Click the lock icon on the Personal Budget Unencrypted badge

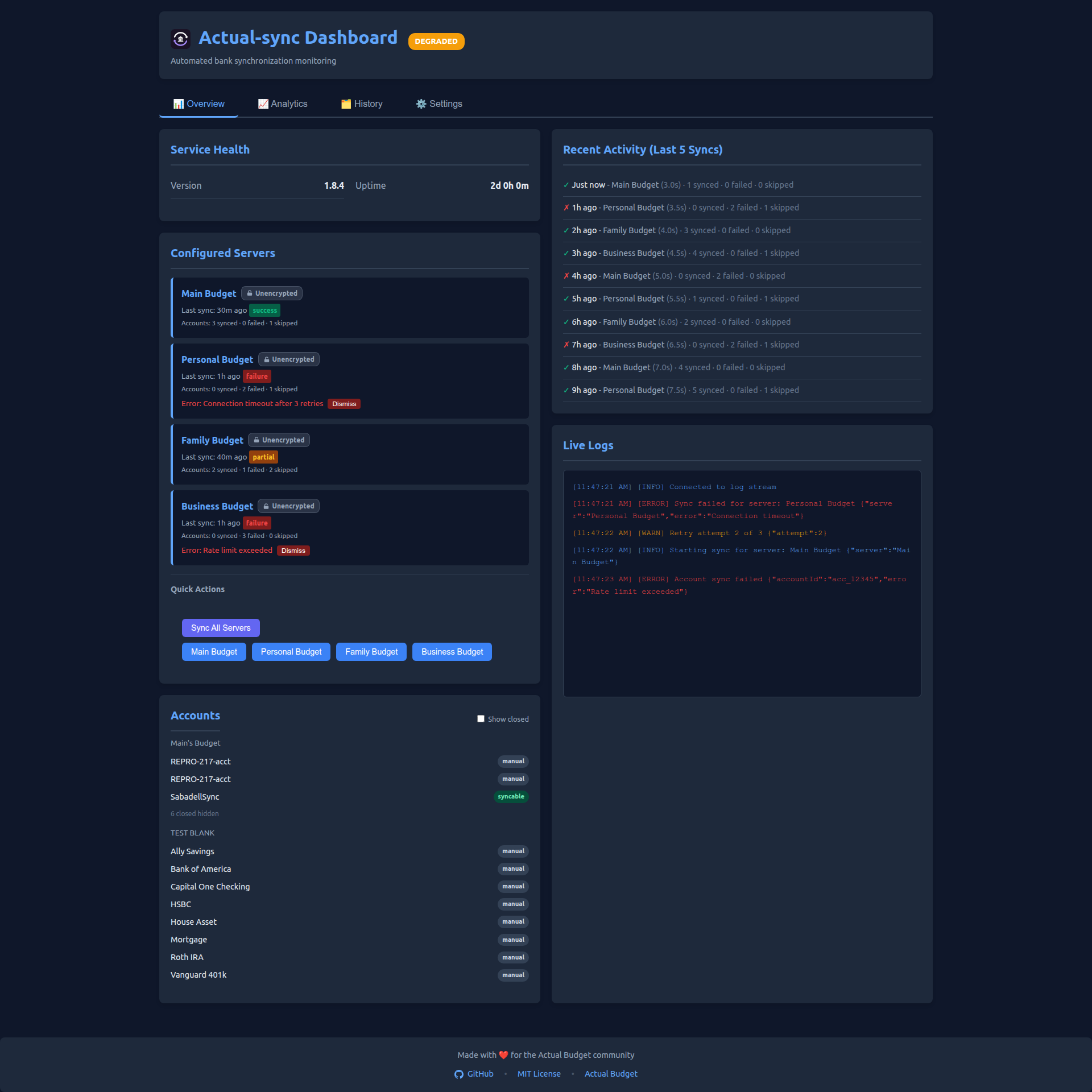tap(266, 359)
